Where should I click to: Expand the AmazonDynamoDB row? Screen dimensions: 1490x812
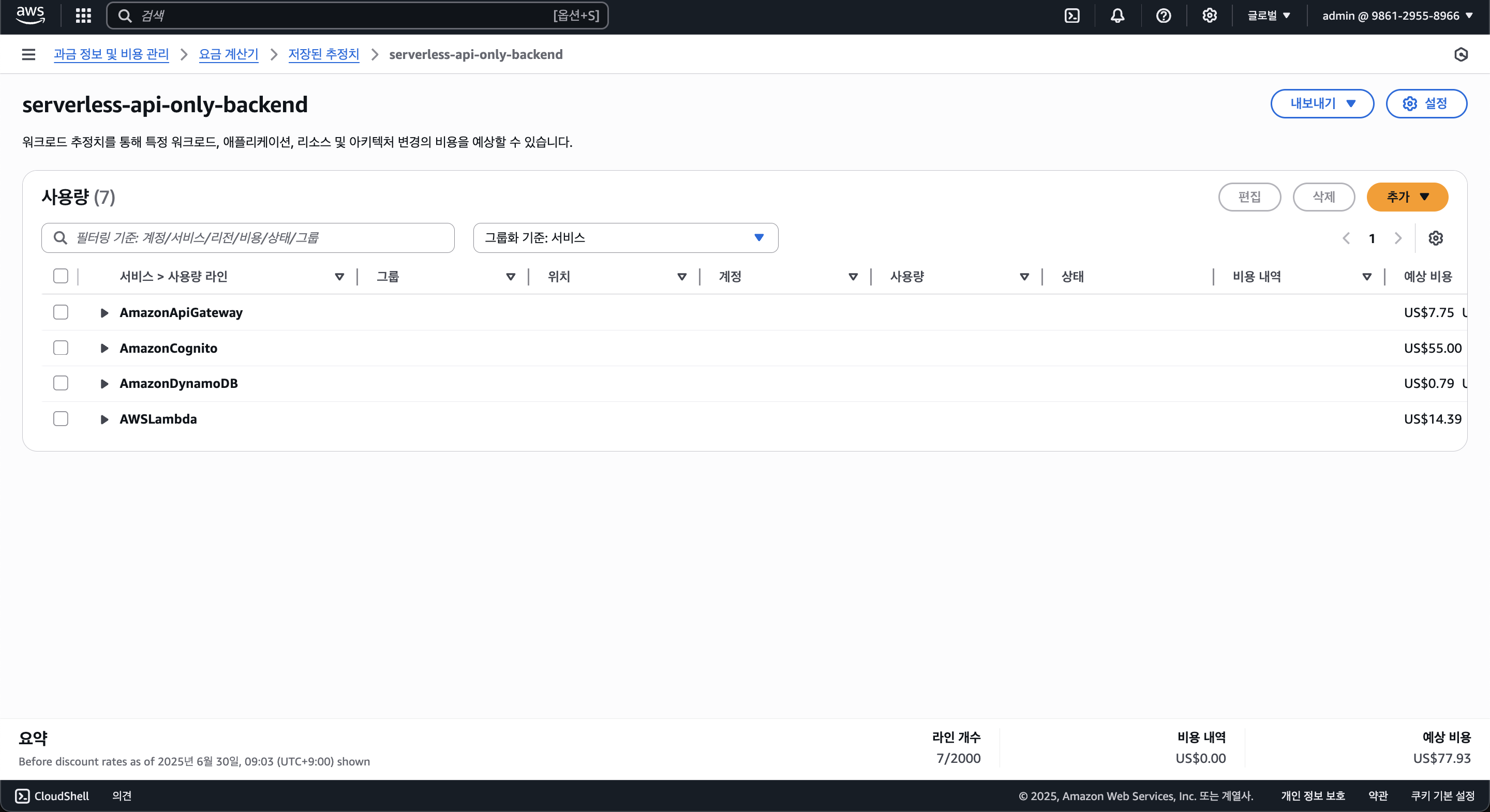click(104, 384)
